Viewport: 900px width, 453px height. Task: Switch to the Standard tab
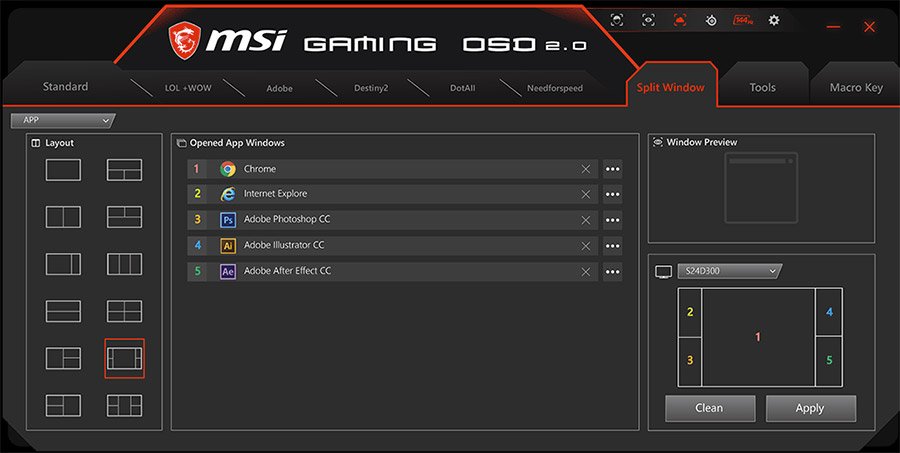pyautogui.click(x=65, y=87)
